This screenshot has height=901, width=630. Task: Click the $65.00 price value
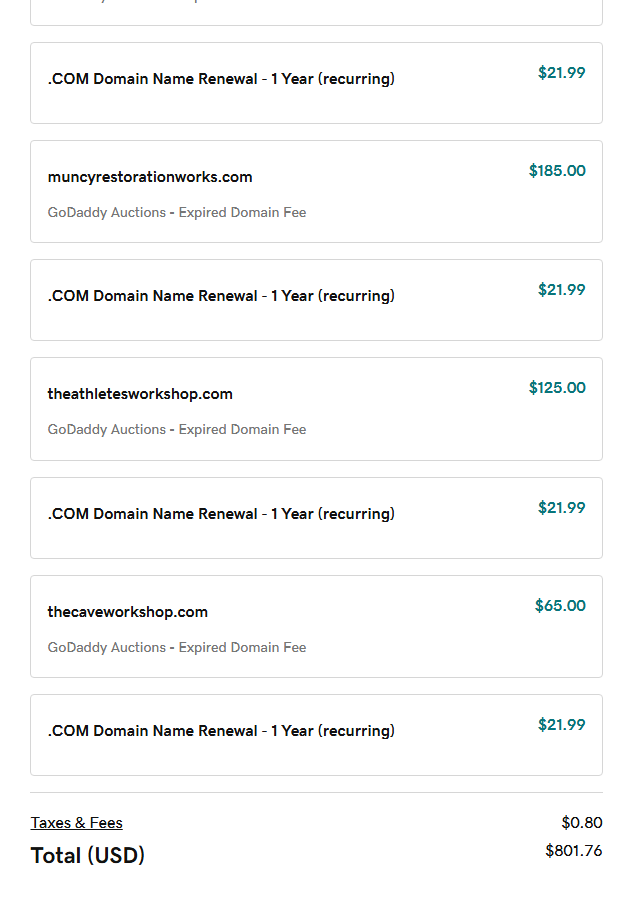560,606
